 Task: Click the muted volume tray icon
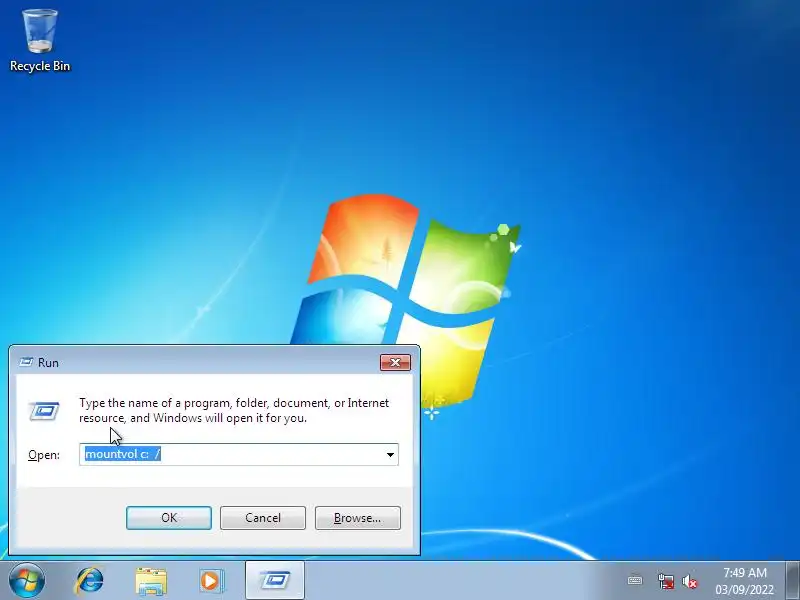[690, 581]
